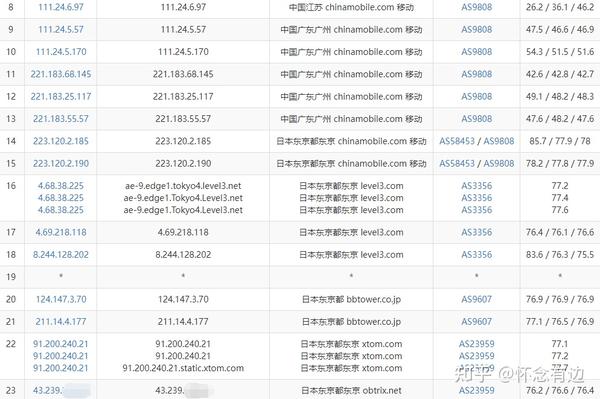Click the AS9808 link in hop 8 row
Viewport: 600px width, 399px height.
pyautogui.click(x=476, y=7)
